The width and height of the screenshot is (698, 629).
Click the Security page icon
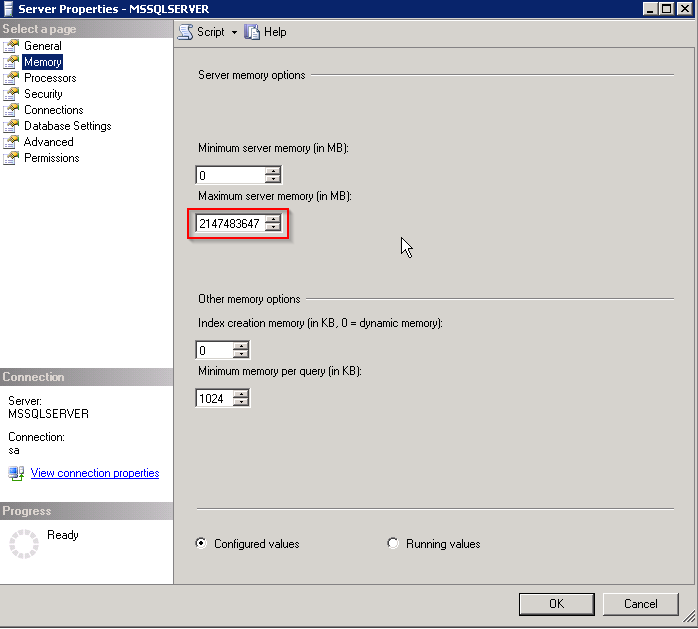point(11,94)
